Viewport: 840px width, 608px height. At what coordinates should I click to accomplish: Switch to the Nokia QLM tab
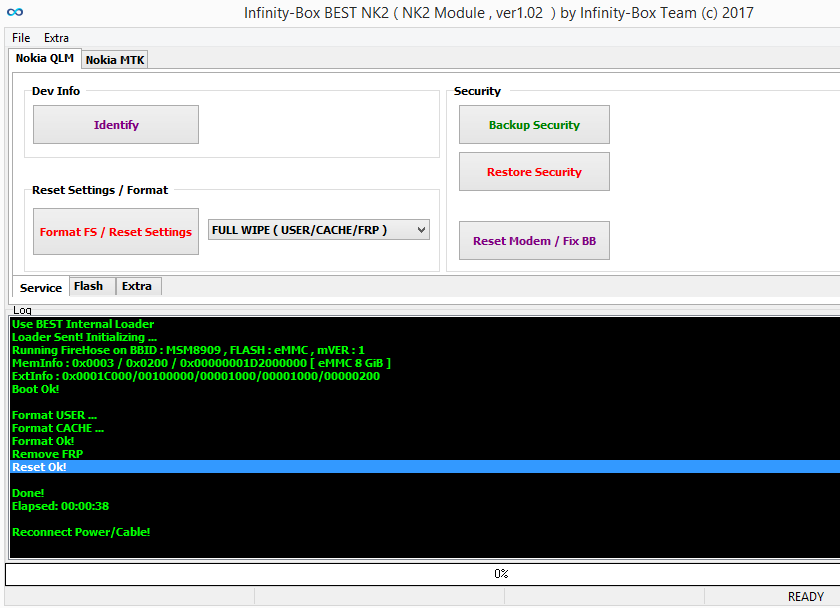pyautogui.click(x=44, y=58)
